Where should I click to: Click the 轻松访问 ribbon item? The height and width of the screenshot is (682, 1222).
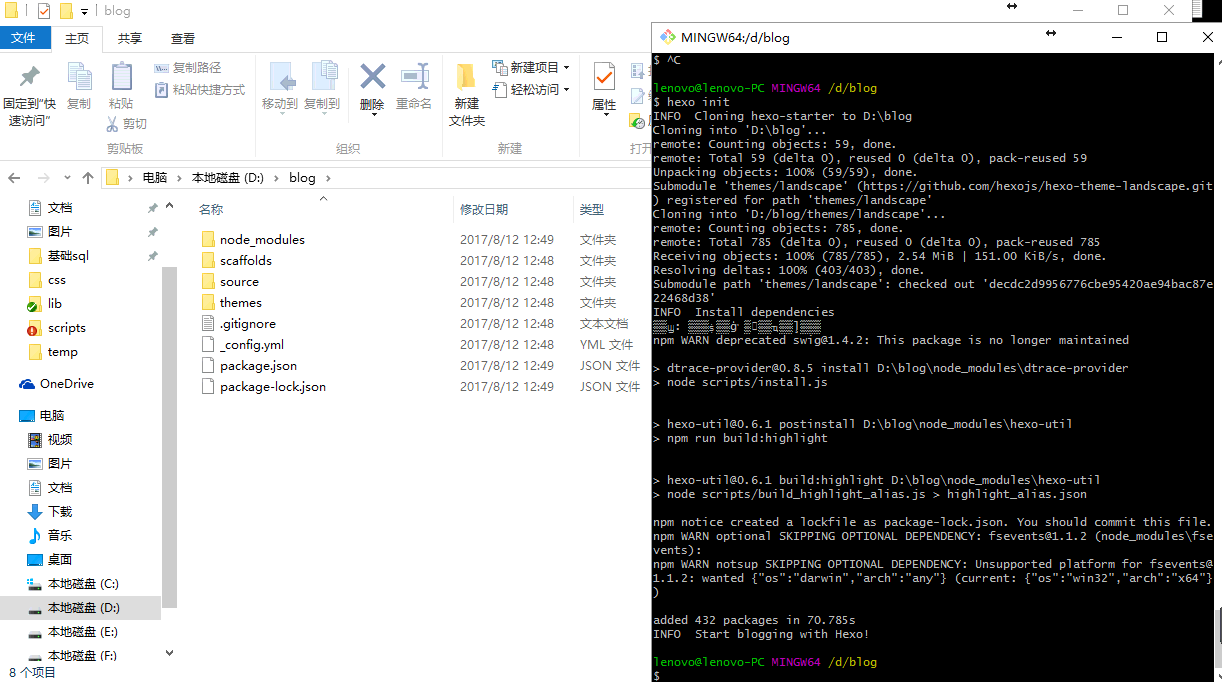pyautogui.click(x=530, y=89)
